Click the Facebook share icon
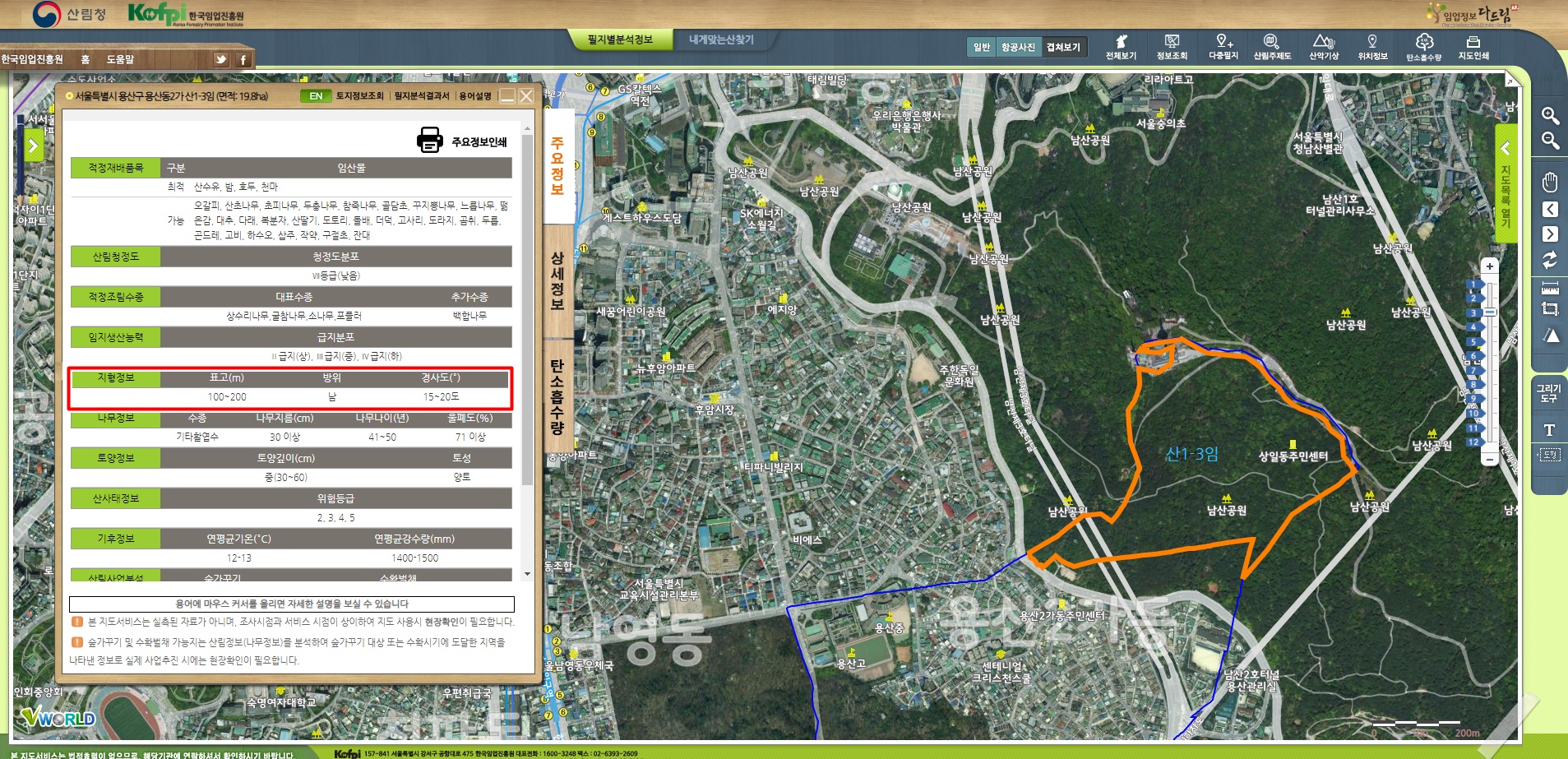This screenshot has height=759, width=1568. (x=243, y=59)
